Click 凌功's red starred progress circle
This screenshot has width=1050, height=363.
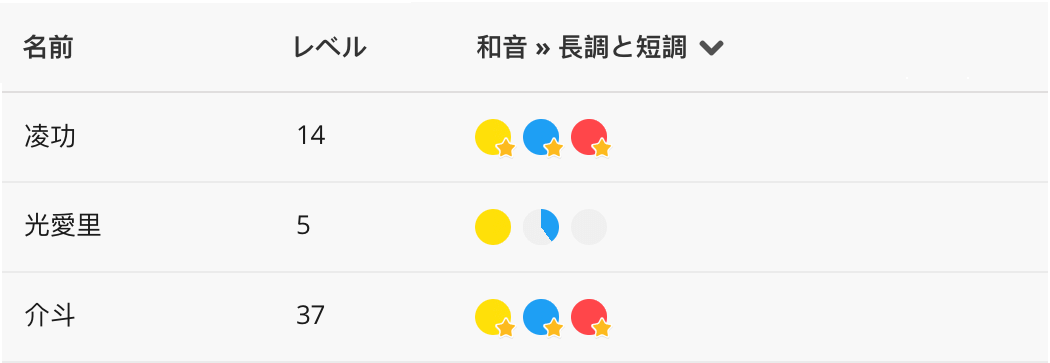point(589,137)
